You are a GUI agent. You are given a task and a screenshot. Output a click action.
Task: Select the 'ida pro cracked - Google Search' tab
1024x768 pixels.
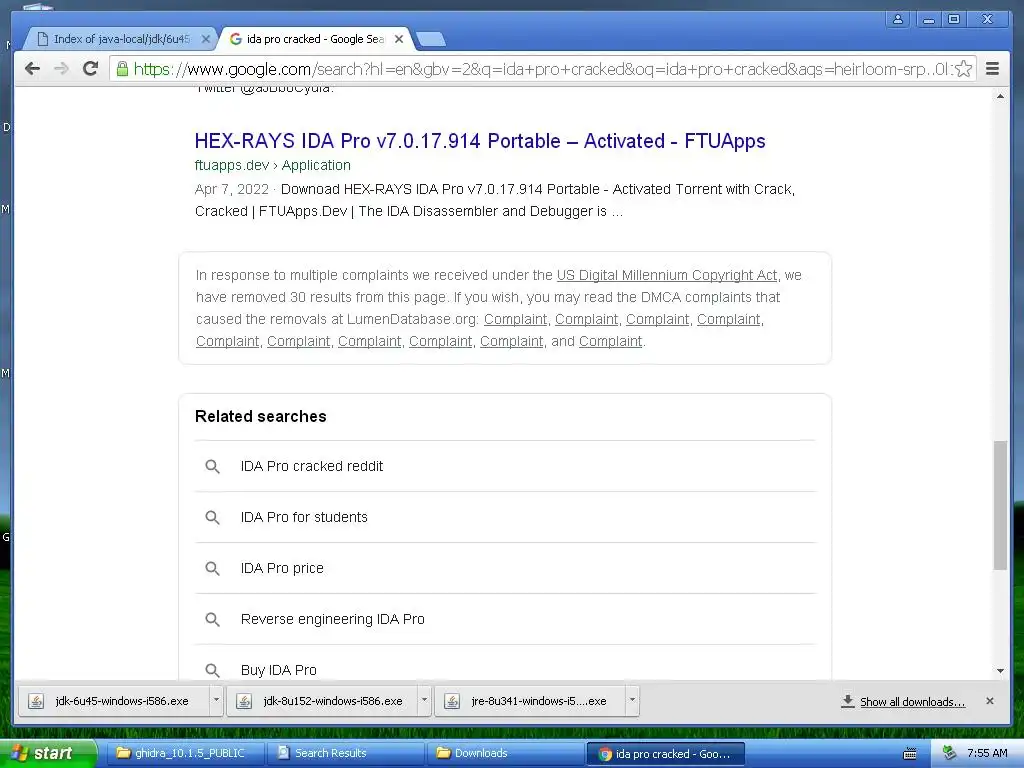coord(316,39)
